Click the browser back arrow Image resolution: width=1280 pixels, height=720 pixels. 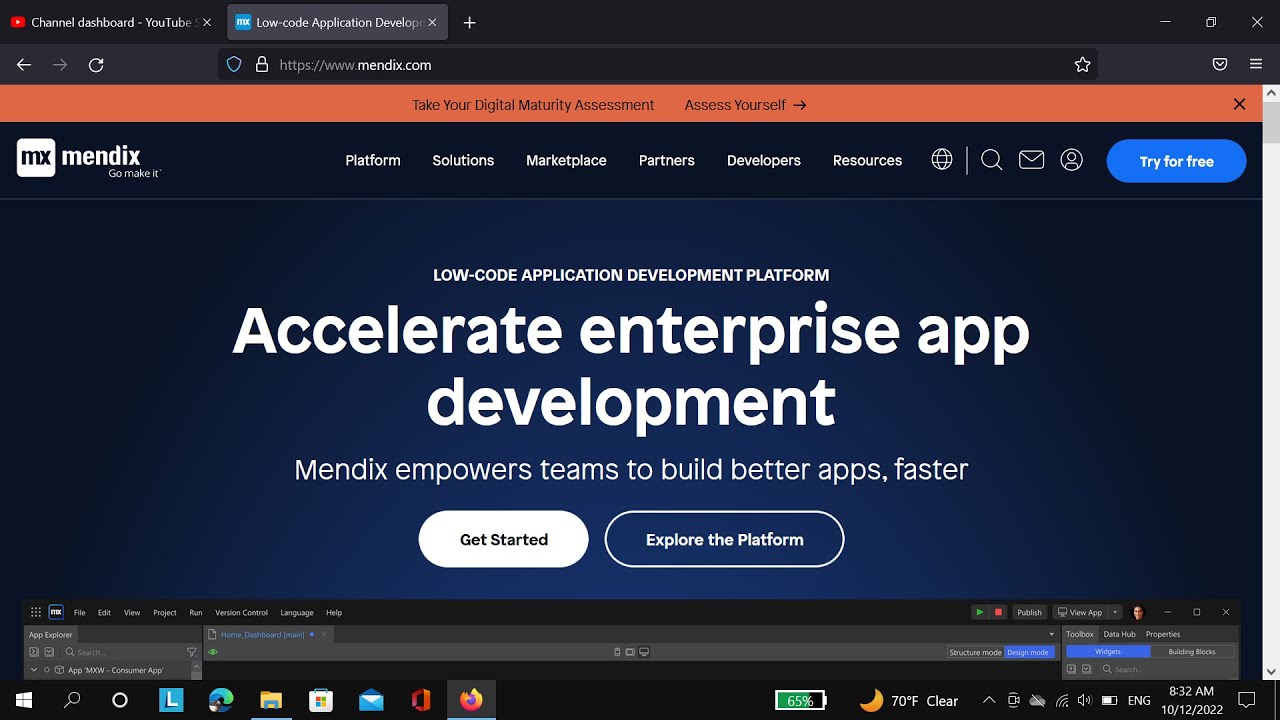24,65
